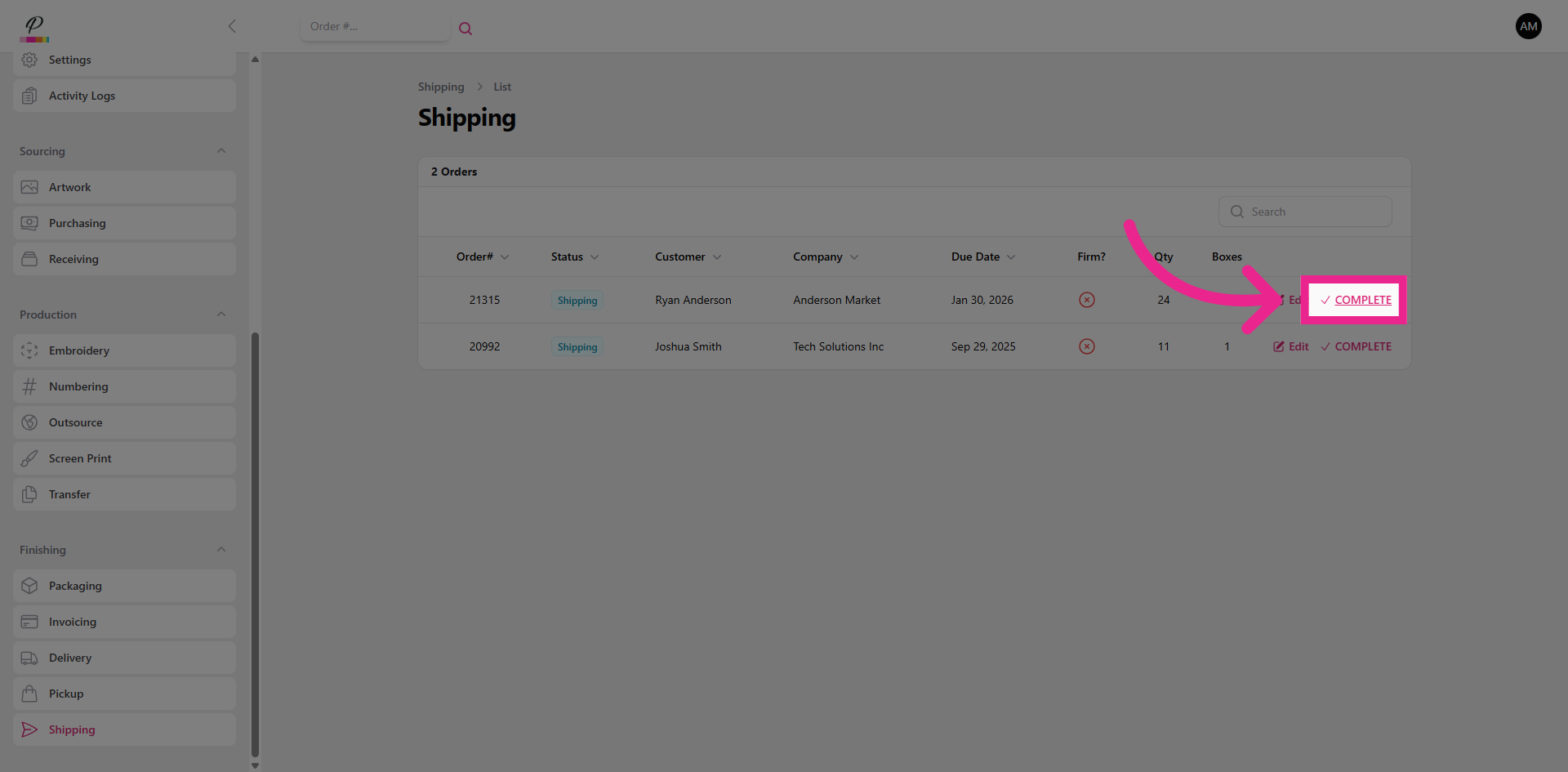This screenshot has width=1568, height=772.
Task: Collapse the Finishing section
Action: point(221,550)
